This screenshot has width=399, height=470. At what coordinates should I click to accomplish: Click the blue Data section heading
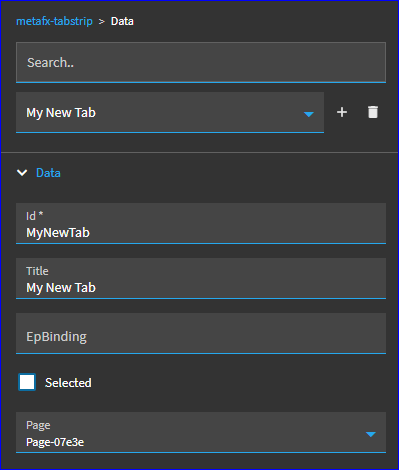[x=48, y=173]
